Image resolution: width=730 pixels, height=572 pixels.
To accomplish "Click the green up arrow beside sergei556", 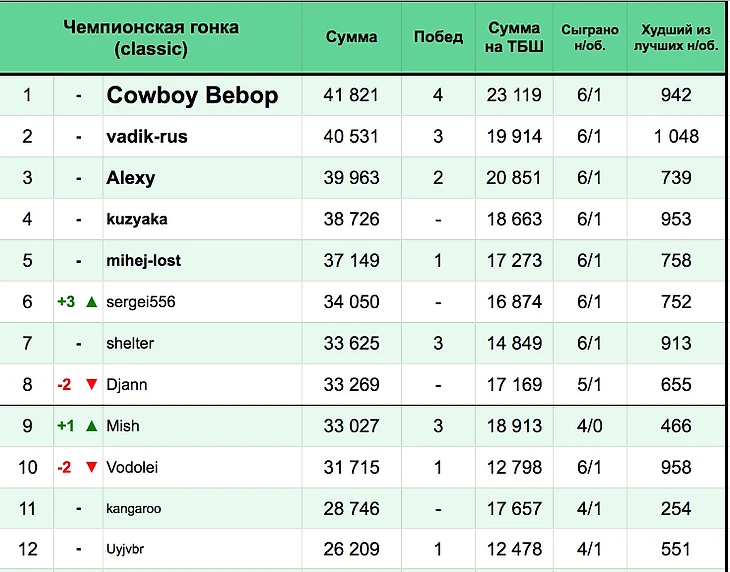I will point(91,302).
